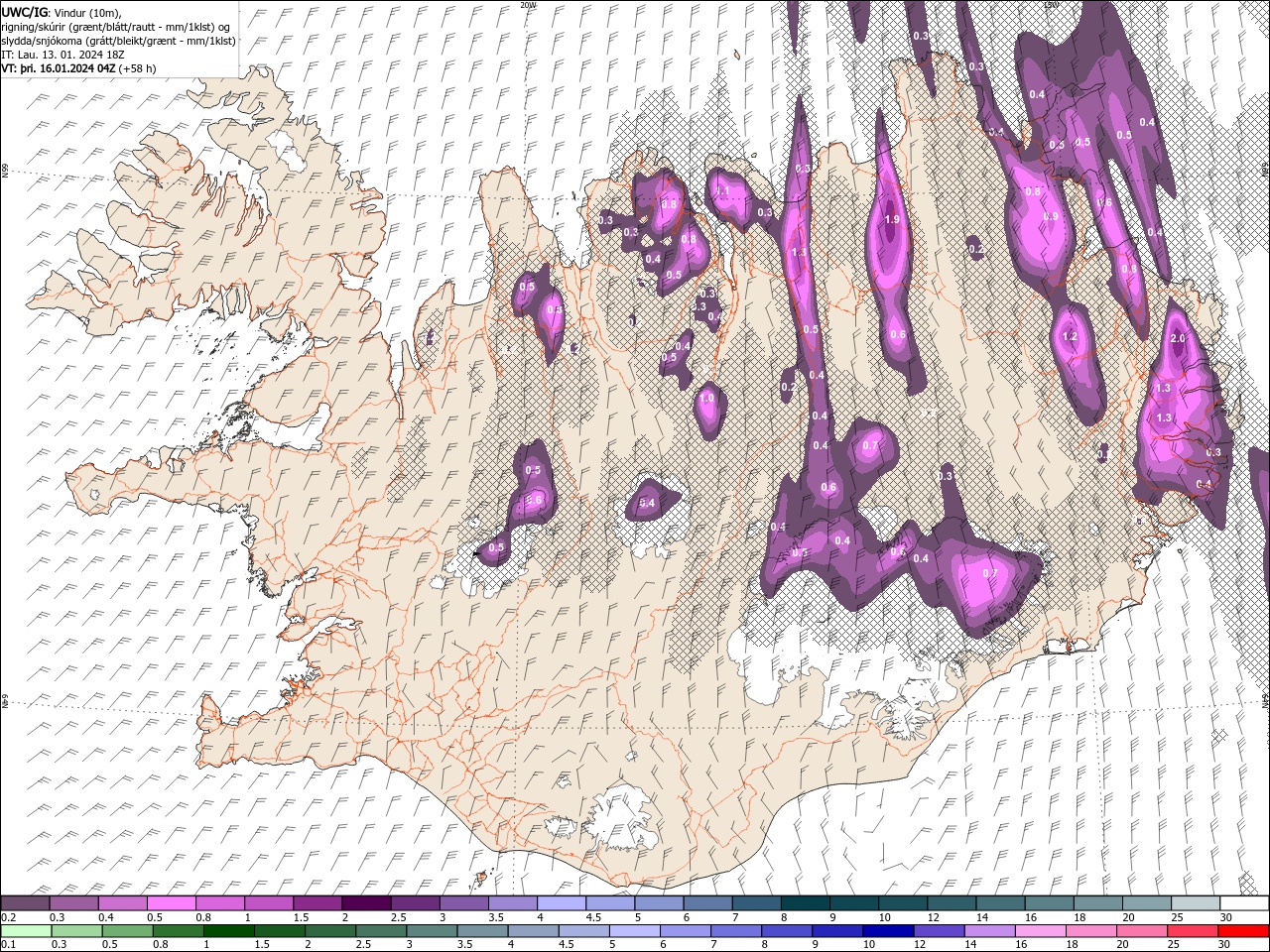This screenshot has height=952, width=1270.
Task: Click the '20W' longitude label at top
Action: pyautogui.click(x=528, y=5)
